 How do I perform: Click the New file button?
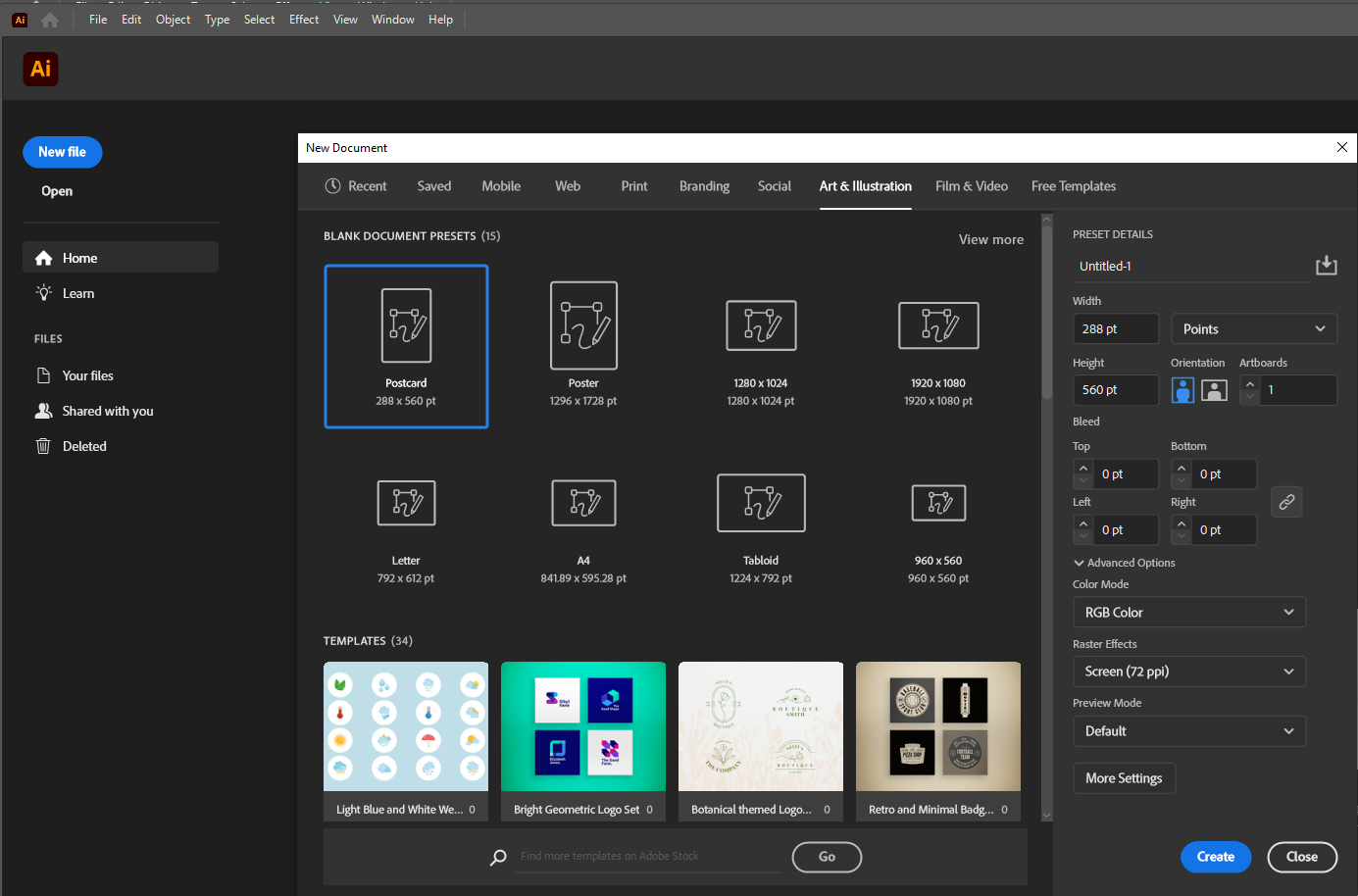click(x=63, y=152)
